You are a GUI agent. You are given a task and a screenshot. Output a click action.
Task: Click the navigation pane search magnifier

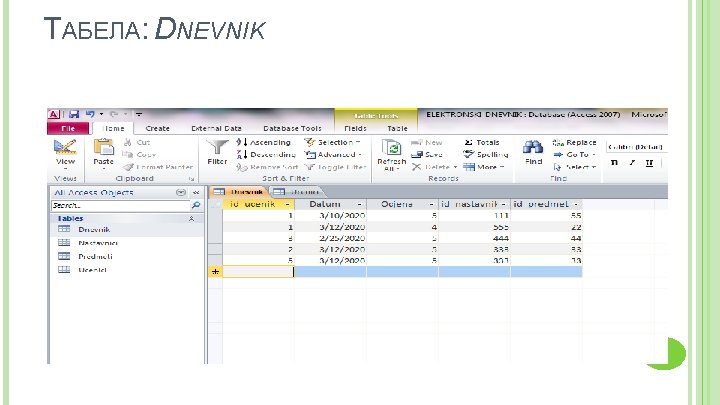[196, 205]
